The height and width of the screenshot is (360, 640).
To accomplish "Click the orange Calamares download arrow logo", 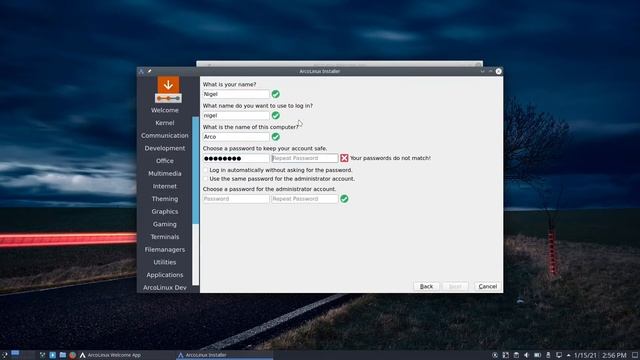I will [x=168, y=89].
